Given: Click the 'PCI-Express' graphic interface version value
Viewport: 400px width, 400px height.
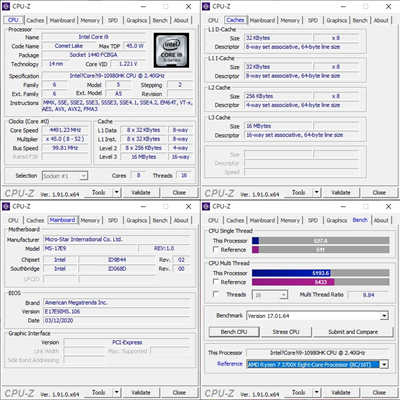Looking at the screenshot, I should point(127,342).
